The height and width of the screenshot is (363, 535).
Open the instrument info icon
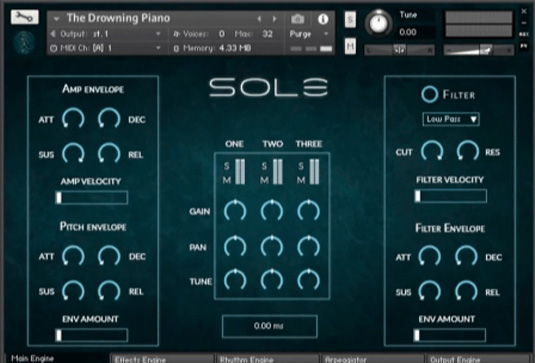(323, 19)
